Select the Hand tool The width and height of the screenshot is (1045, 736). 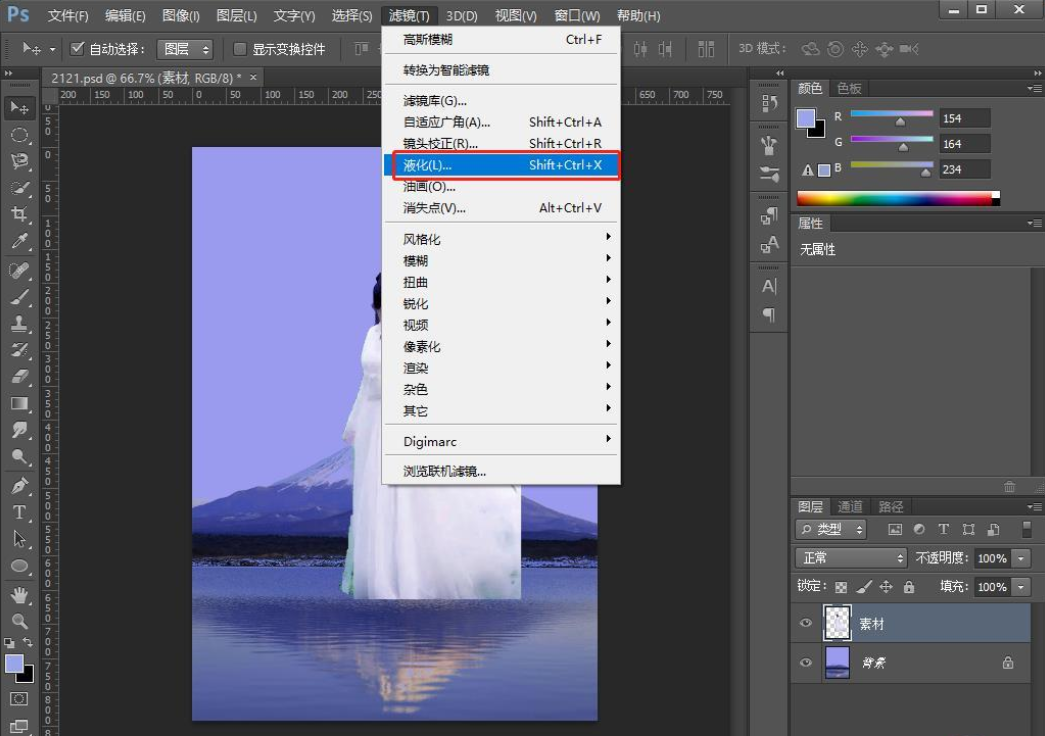(19, 595)
